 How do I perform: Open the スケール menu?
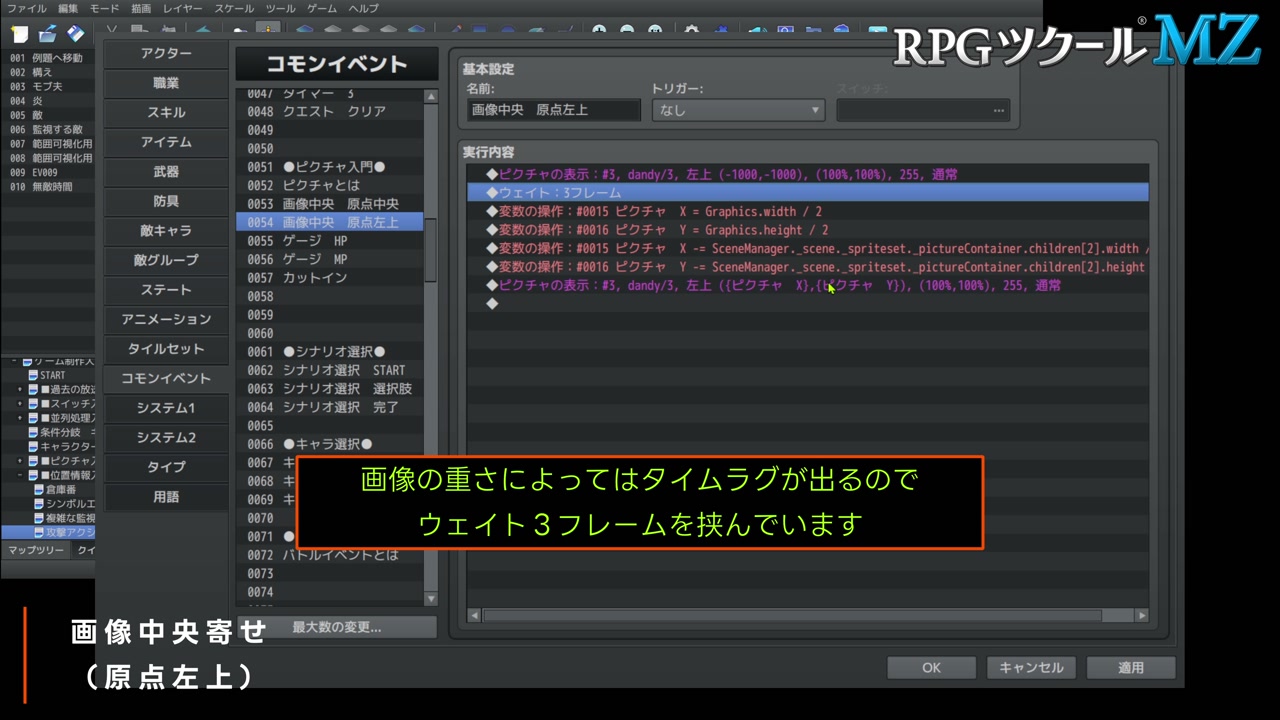(x=235, y=8)
